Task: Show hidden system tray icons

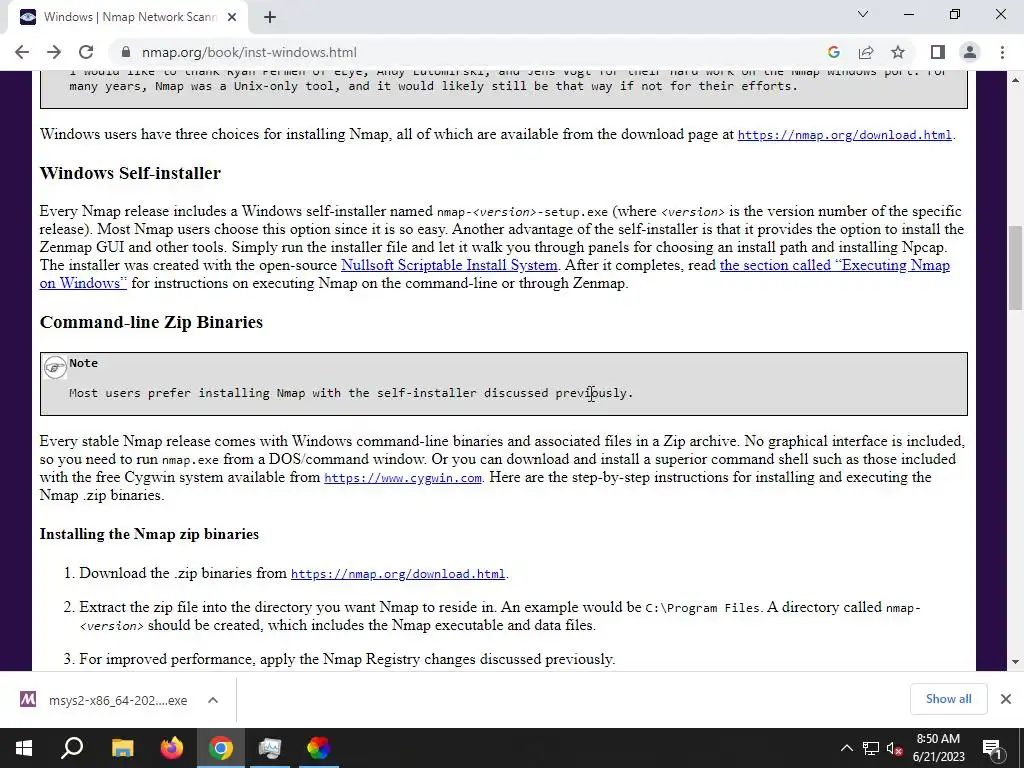Action: pyautogui.click(x=846, y=748)
